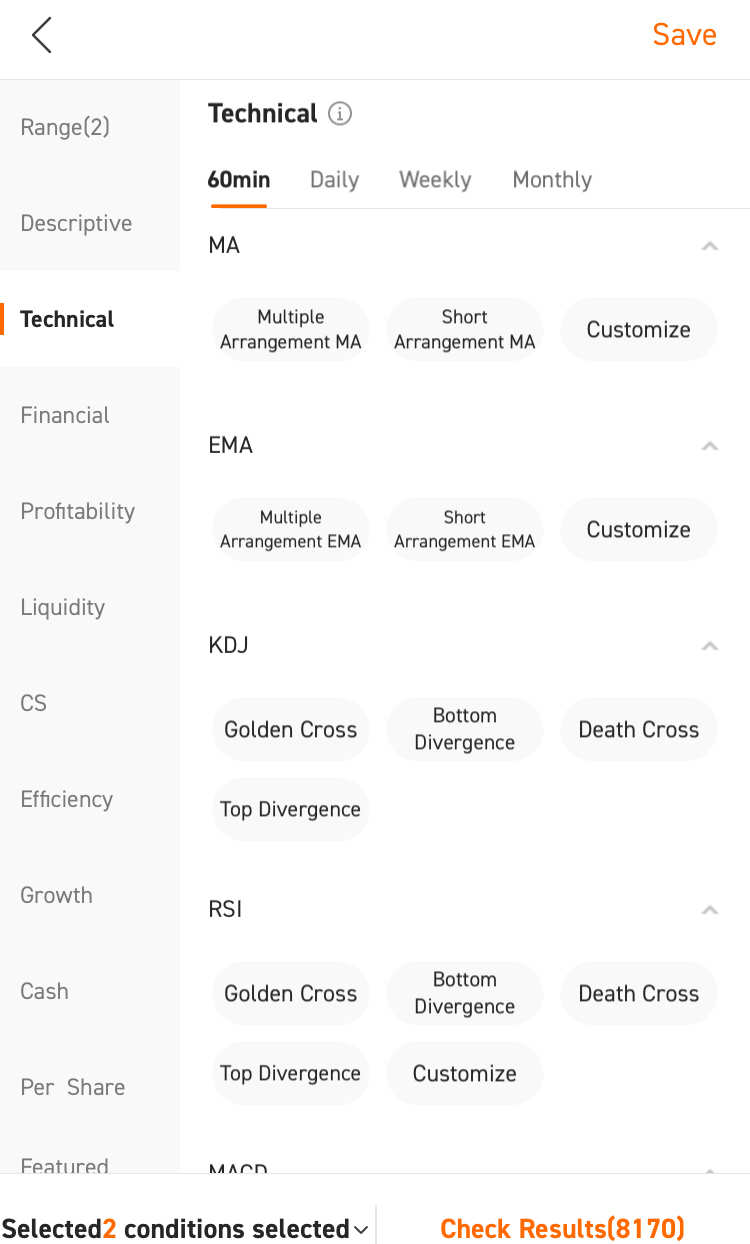Select KDJ Top Divergence chip
Image resolution: width=750 pixels, height=1244 pixels.
pyautogui.click(x=291, y=809)
